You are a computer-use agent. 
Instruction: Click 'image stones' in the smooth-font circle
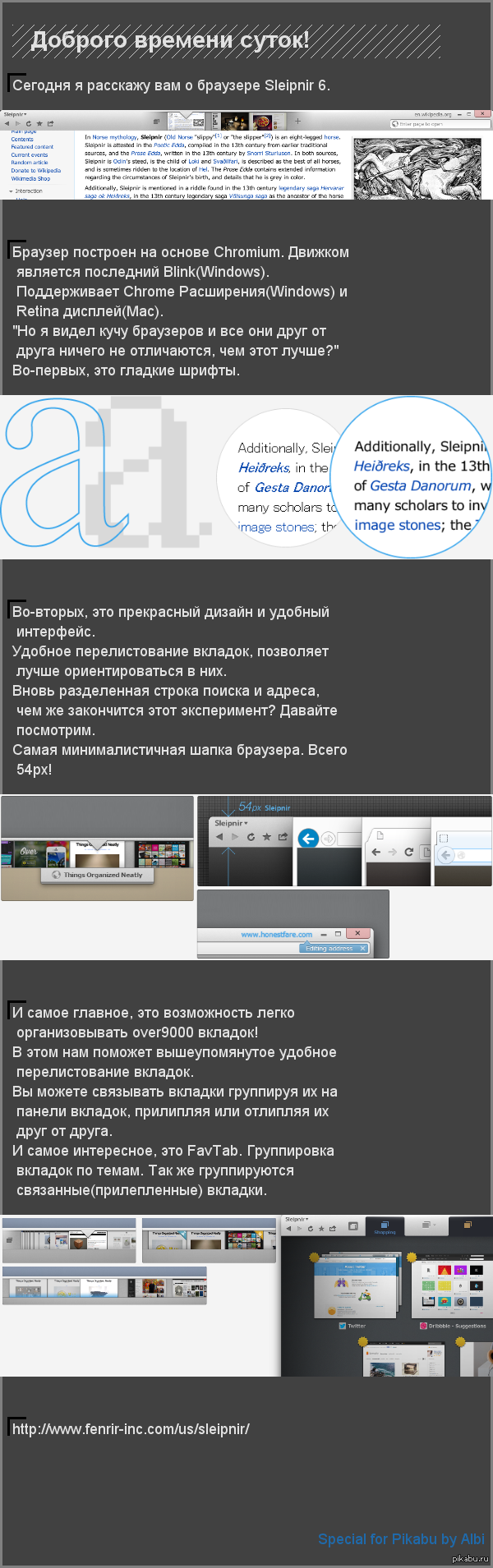coord(399,525)
